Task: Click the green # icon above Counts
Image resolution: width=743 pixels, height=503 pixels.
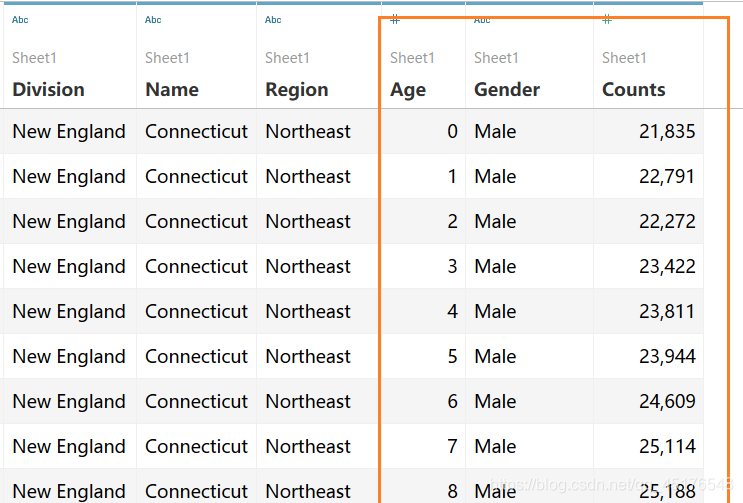Action: [607, 20]
